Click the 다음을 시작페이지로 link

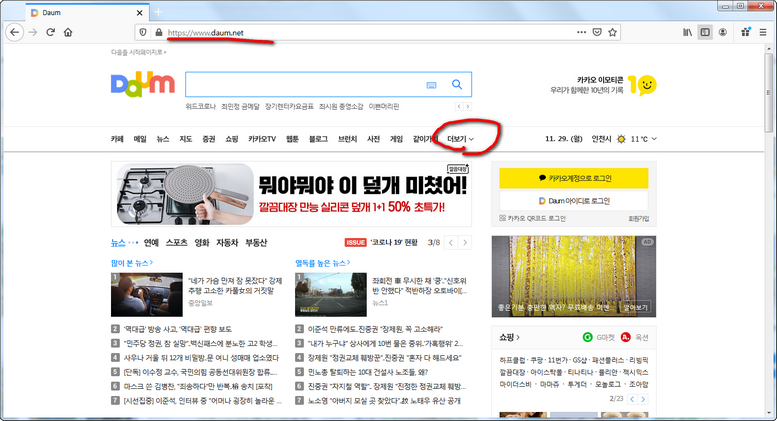[138, 52]
